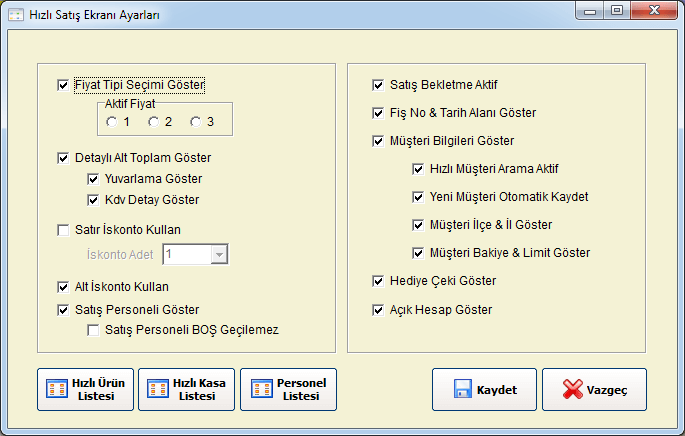Toggle Müşteri Bakiye & Limit Göster
This screenshot has height=436, width=685.
click(418, 253)
